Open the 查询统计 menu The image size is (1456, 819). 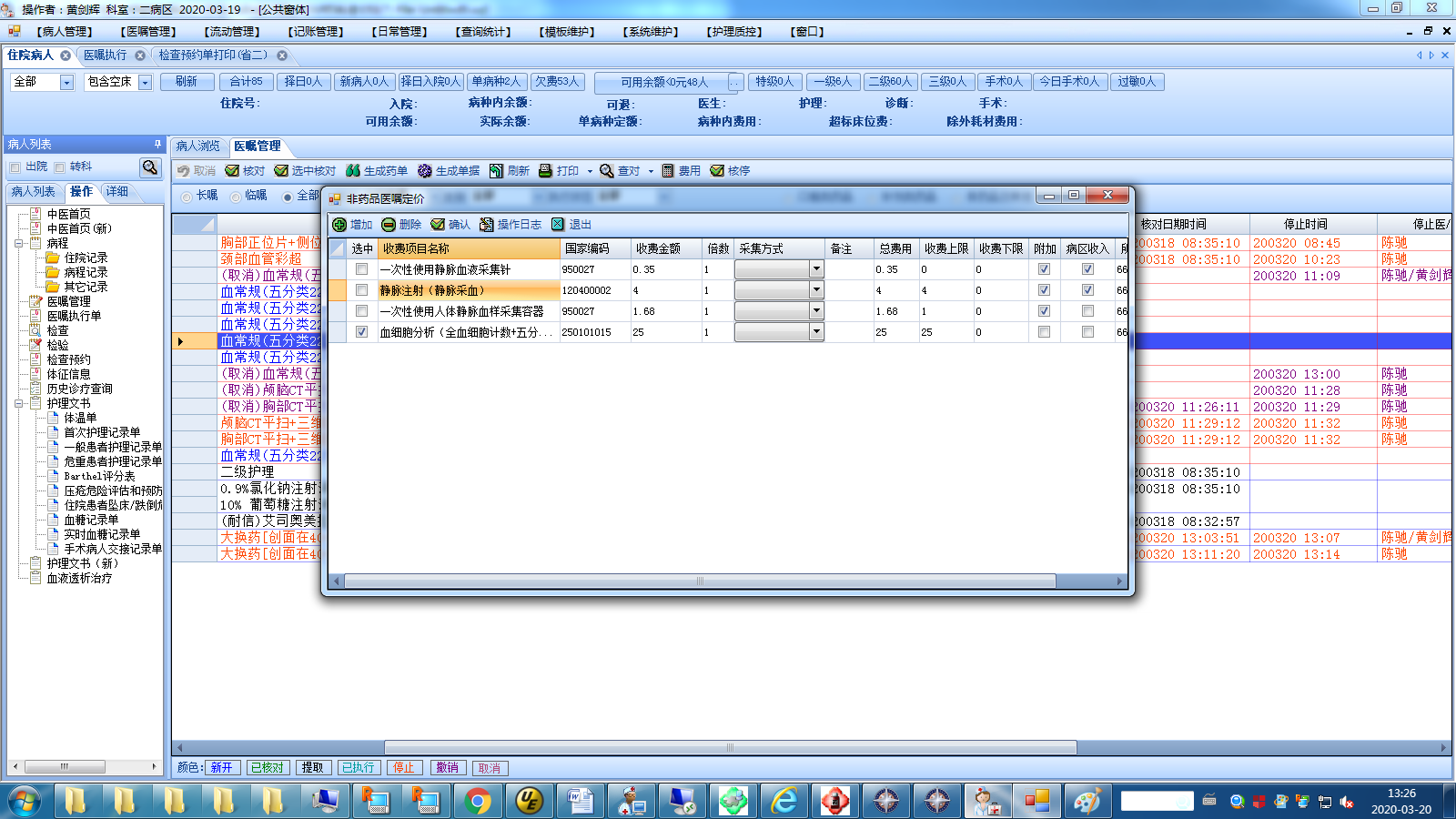tap(483, 32)
